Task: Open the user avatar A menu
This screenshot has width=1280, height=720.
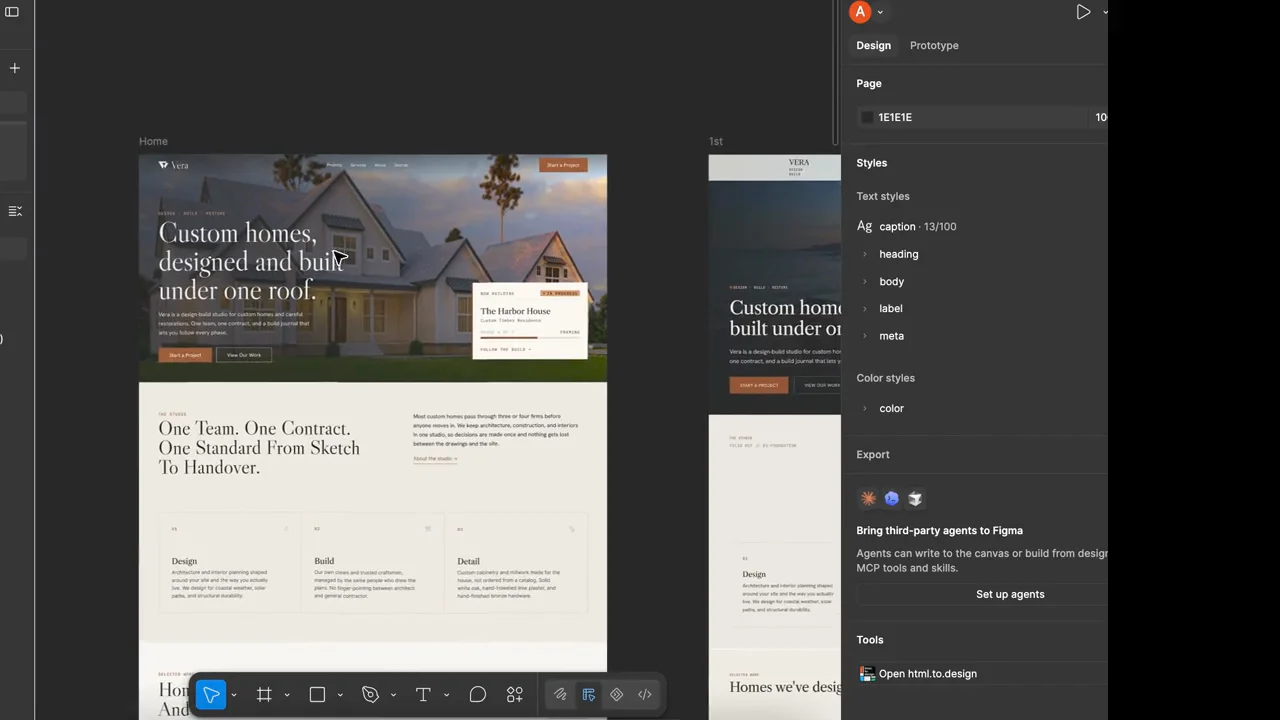Action: pyautogui.click(x=860, y=12)
